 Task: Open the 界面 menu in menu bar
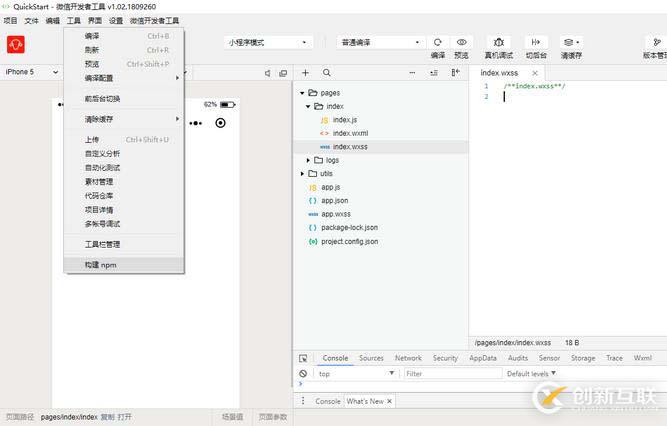point(95,20)
